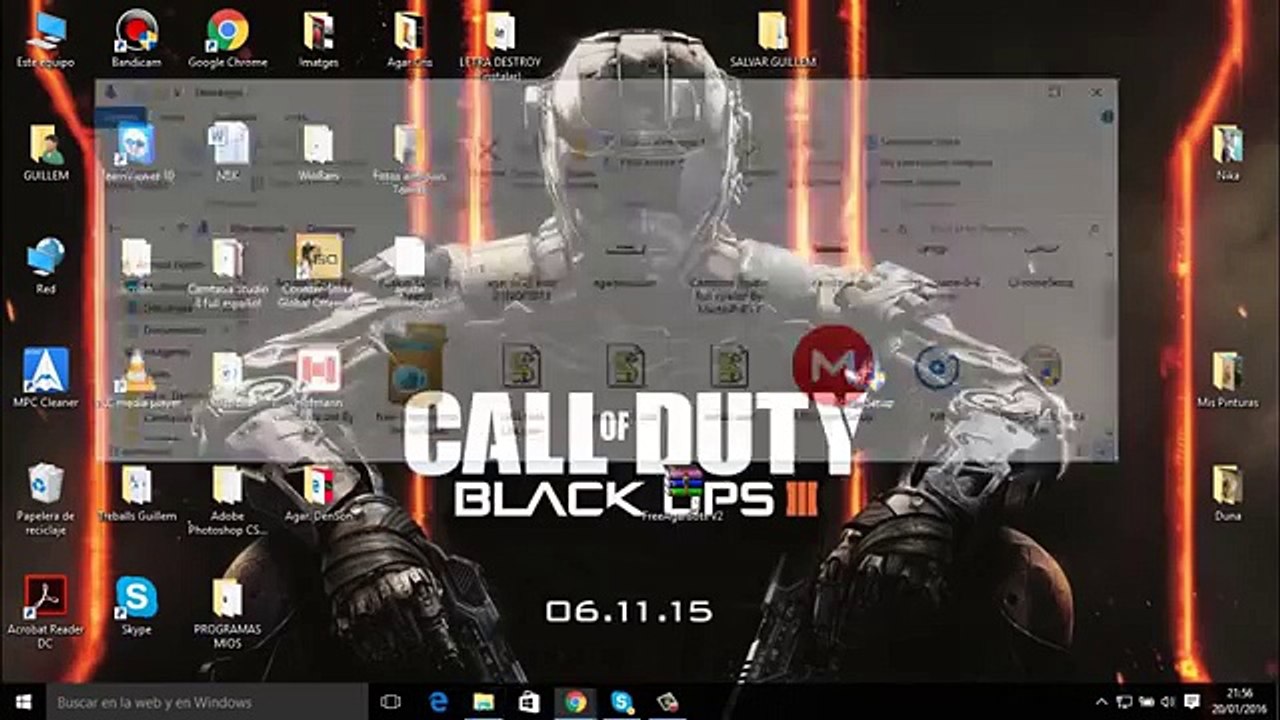Select the Adobe Photoshop CS folder

tap(228, 500)
